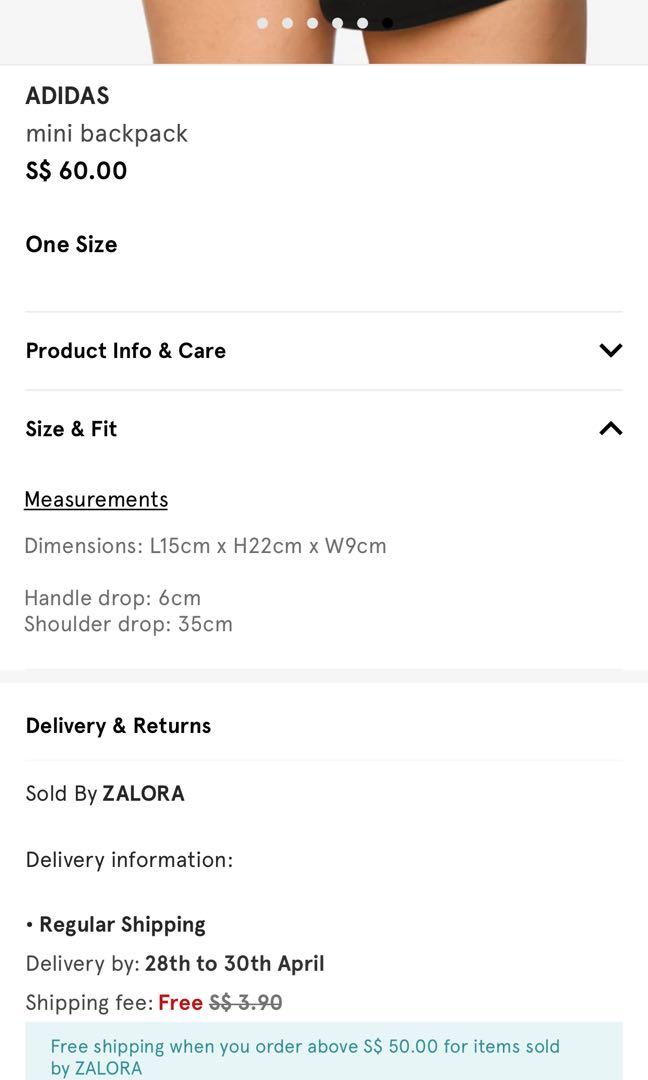
Task: Jump to the third carousel dot
Action: (x=312, y=23)
